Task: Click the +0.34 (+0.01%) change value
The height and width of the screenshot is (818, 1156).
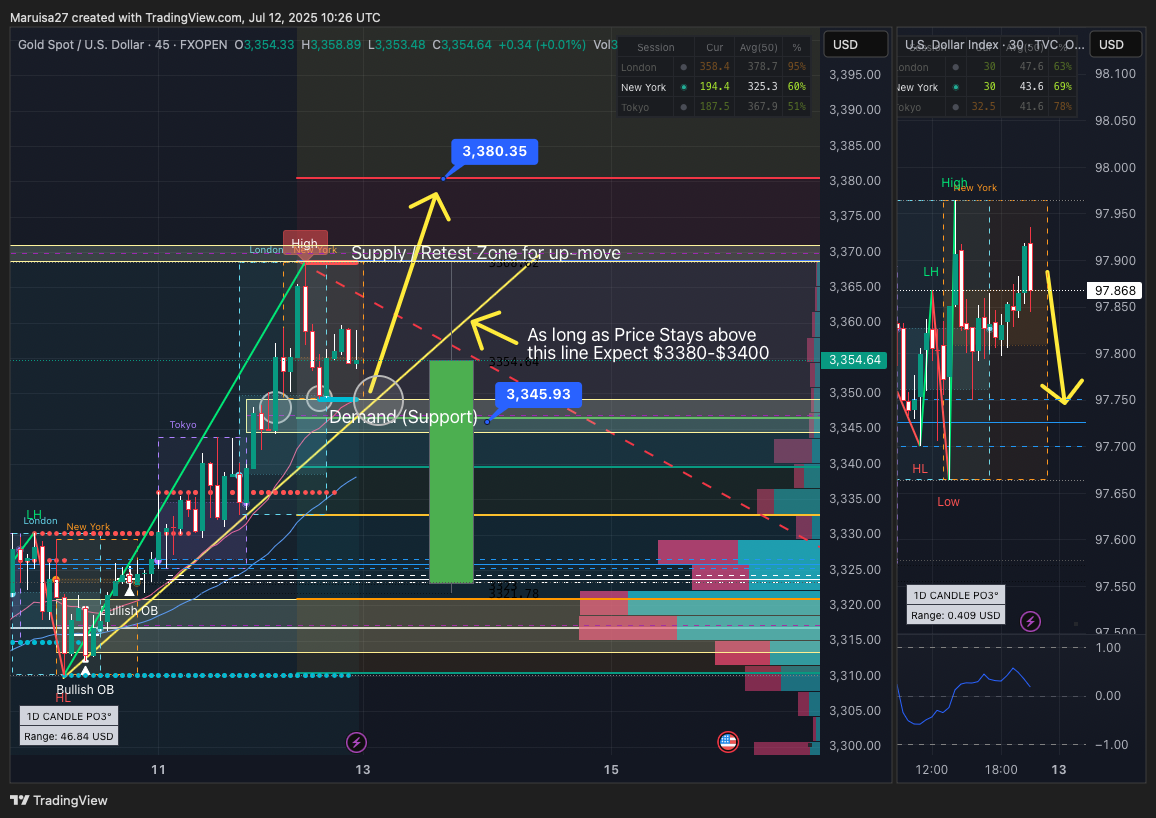Action: [x=542, y=45]
